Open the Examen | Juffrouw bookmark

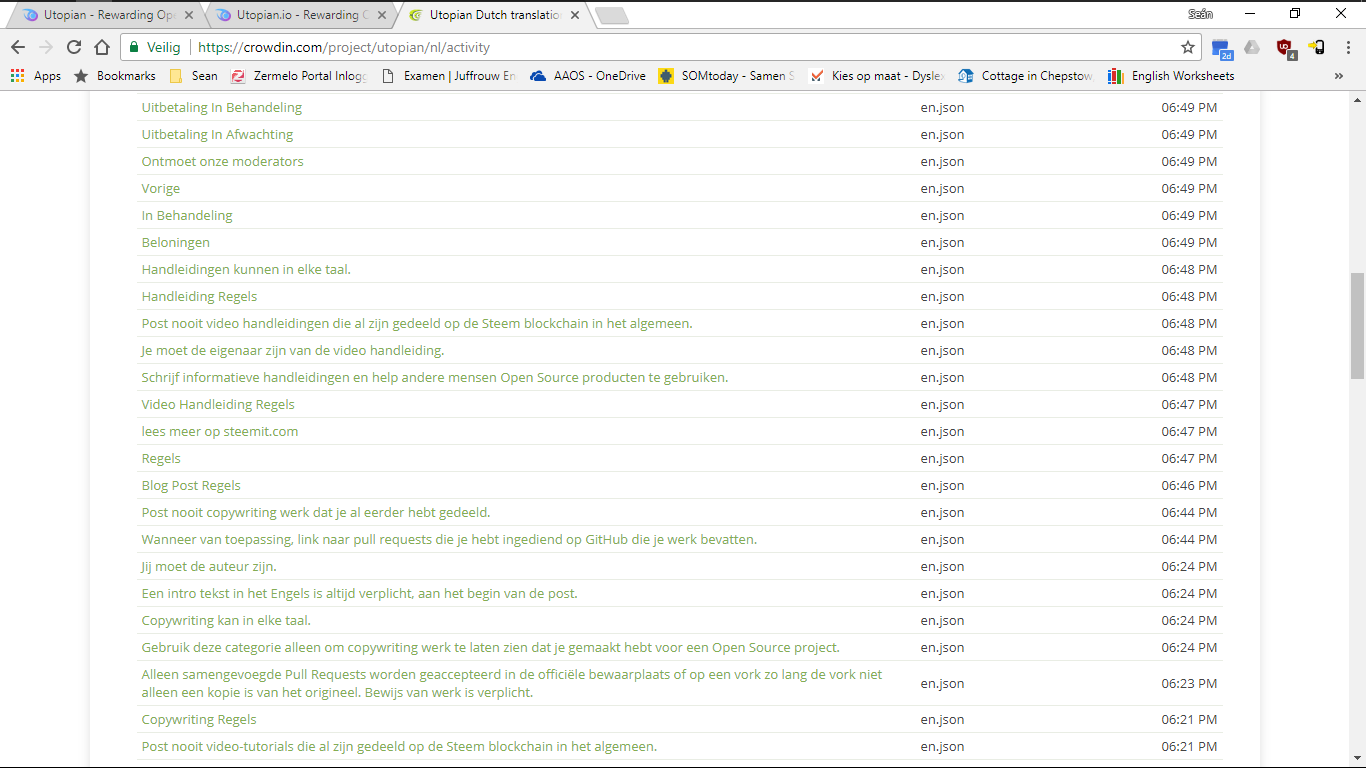[450, 76]
